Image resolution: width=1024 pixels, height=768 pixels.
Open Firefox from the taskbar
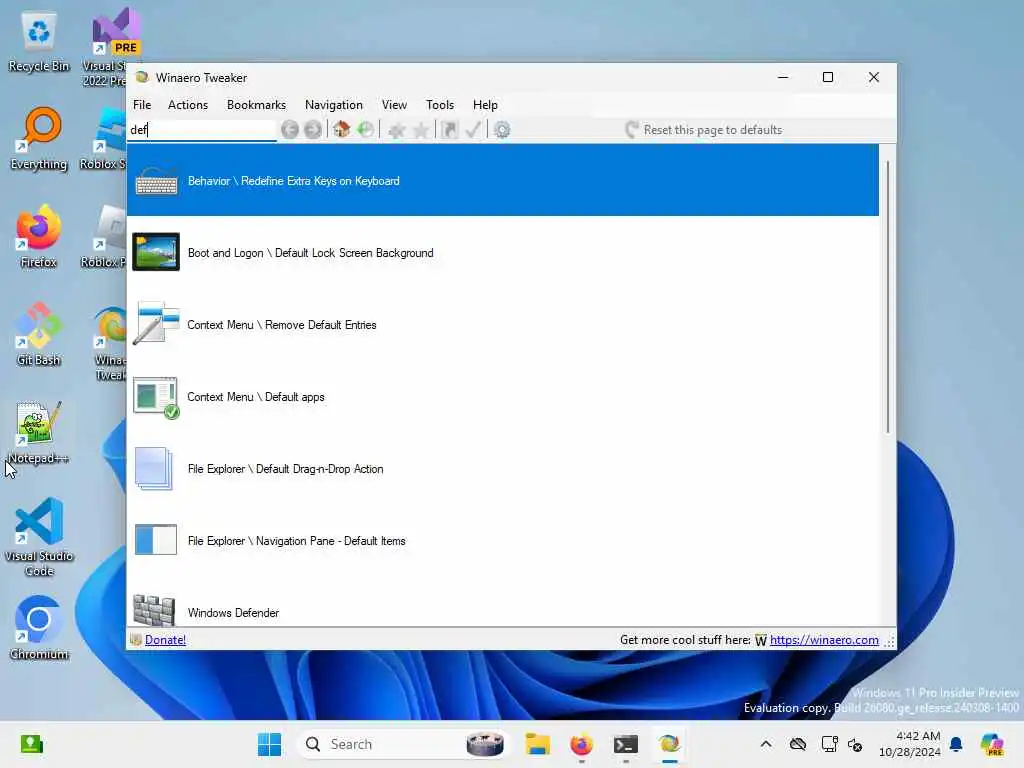tap(581, 744)
